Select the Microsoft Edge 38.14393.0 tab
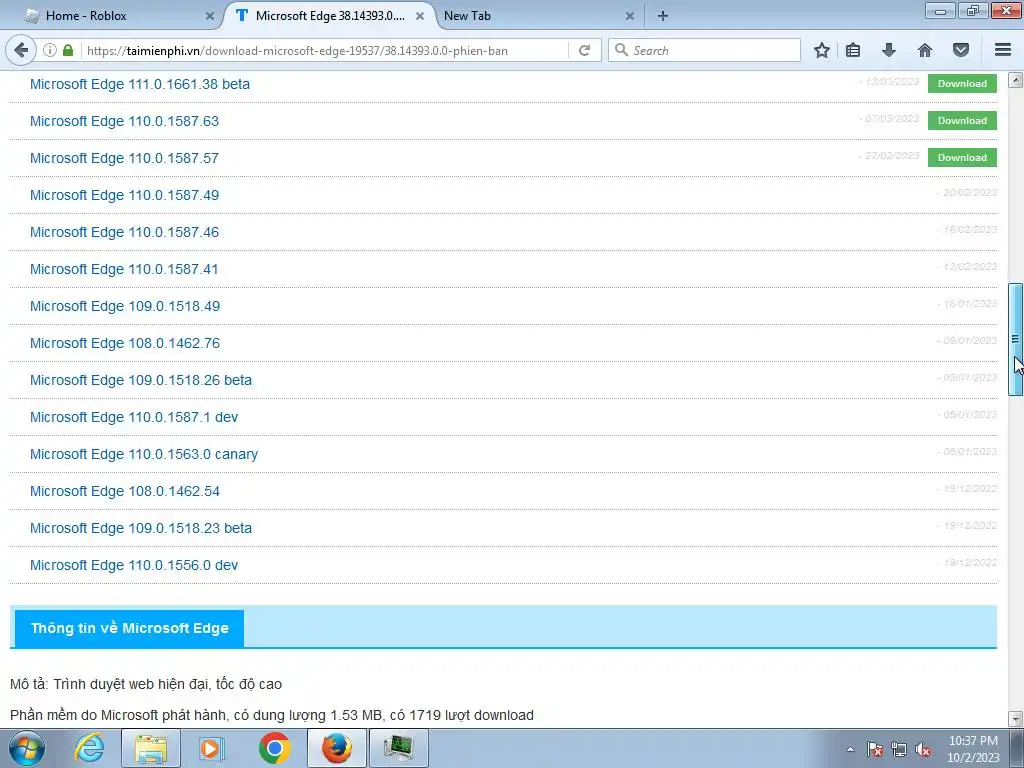 (330, 16)
